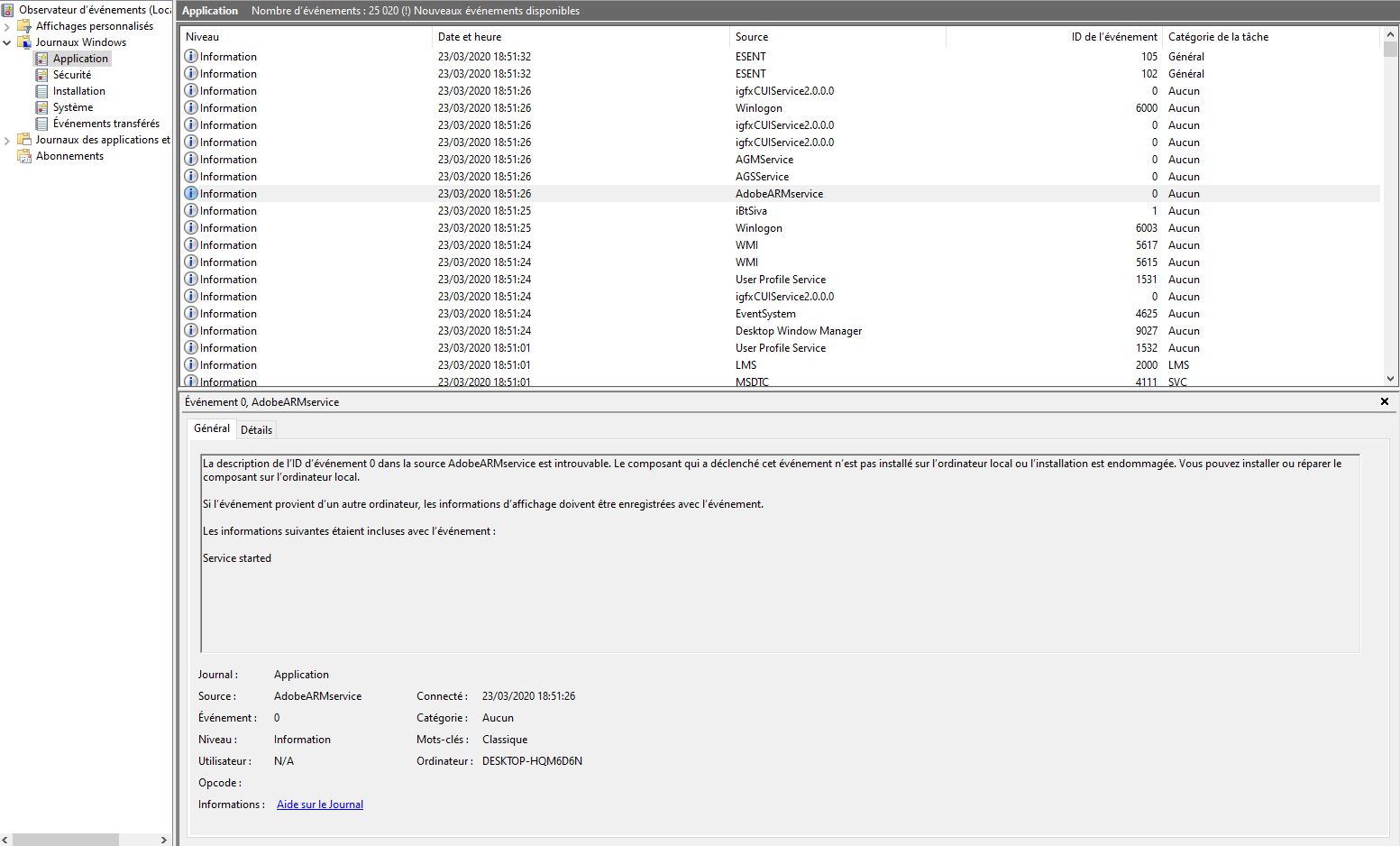Sort by Catégorie de la tâche column header
This screenshot has height=846, width=1400.
pos(1272,37)
